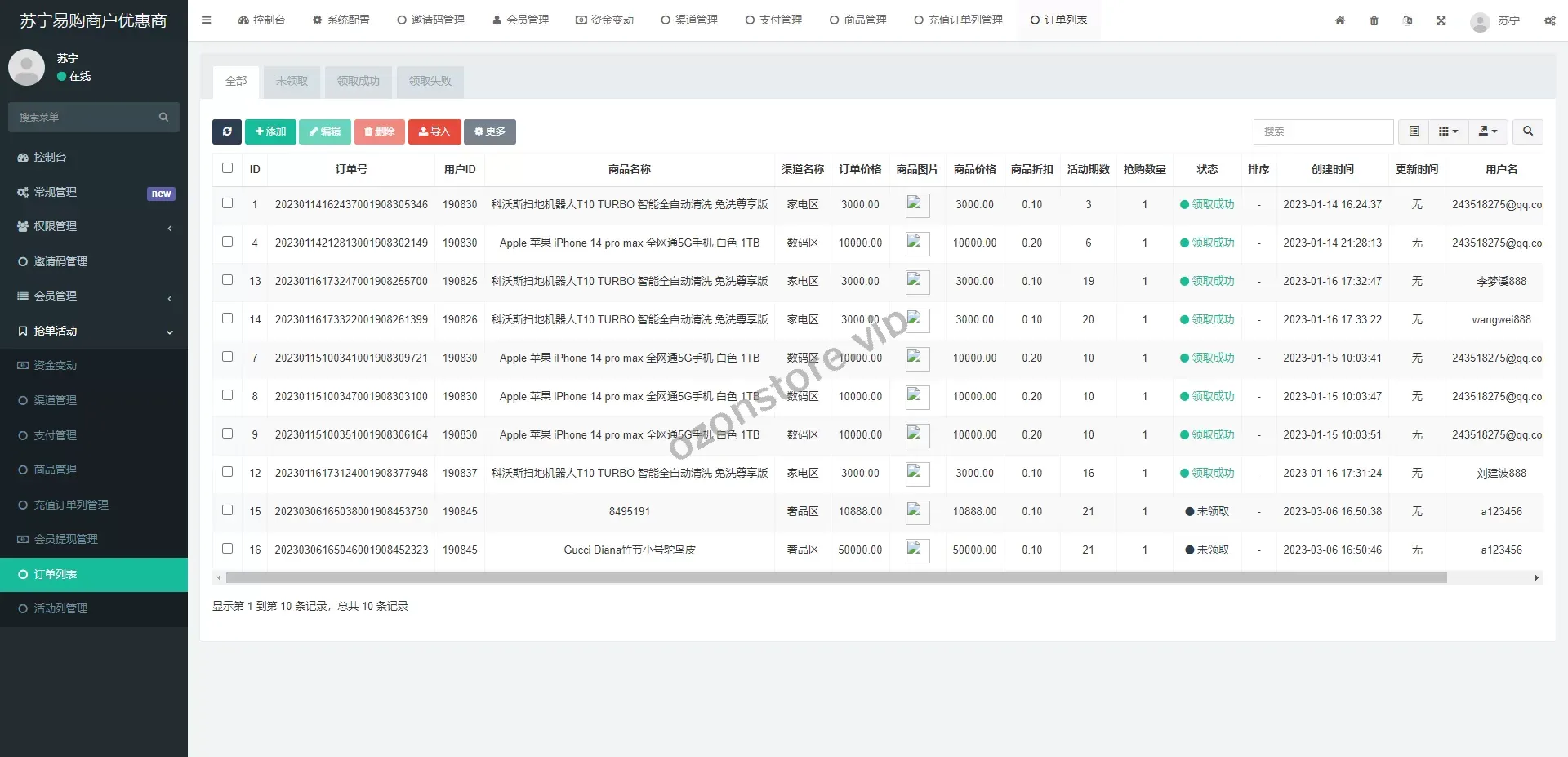
Task: Toggle fullscreen with the expand arrows icon
Action: [1441, 21]
